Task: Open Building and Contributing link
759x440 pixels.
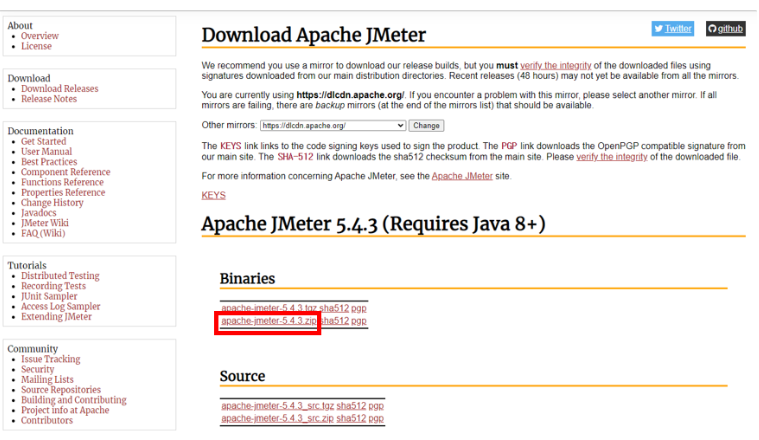Action: point(74,400)
